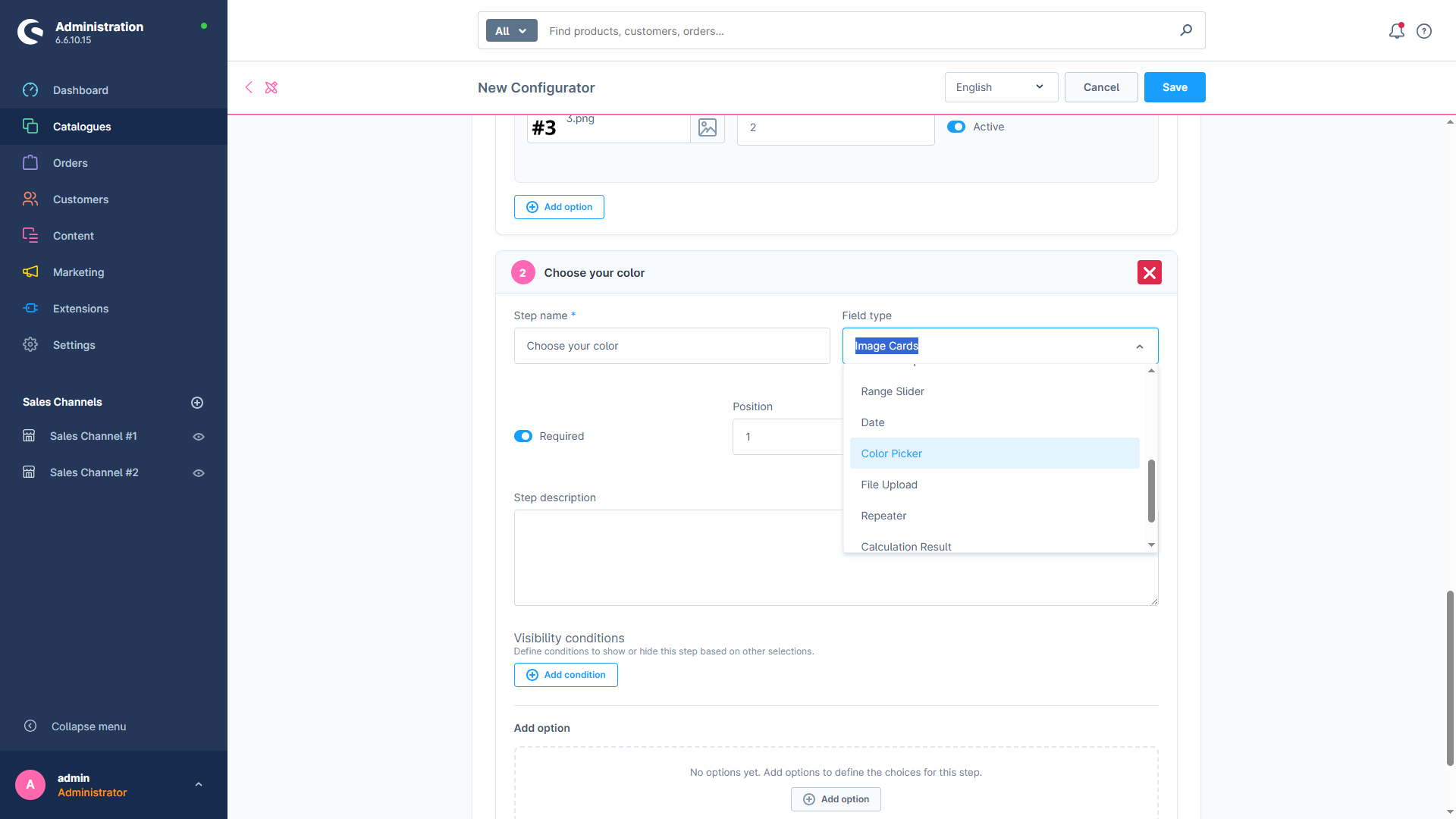This screenshot has height=819, width=1456.
Task: Open Sales Channel #2 link
Action: 94,472
